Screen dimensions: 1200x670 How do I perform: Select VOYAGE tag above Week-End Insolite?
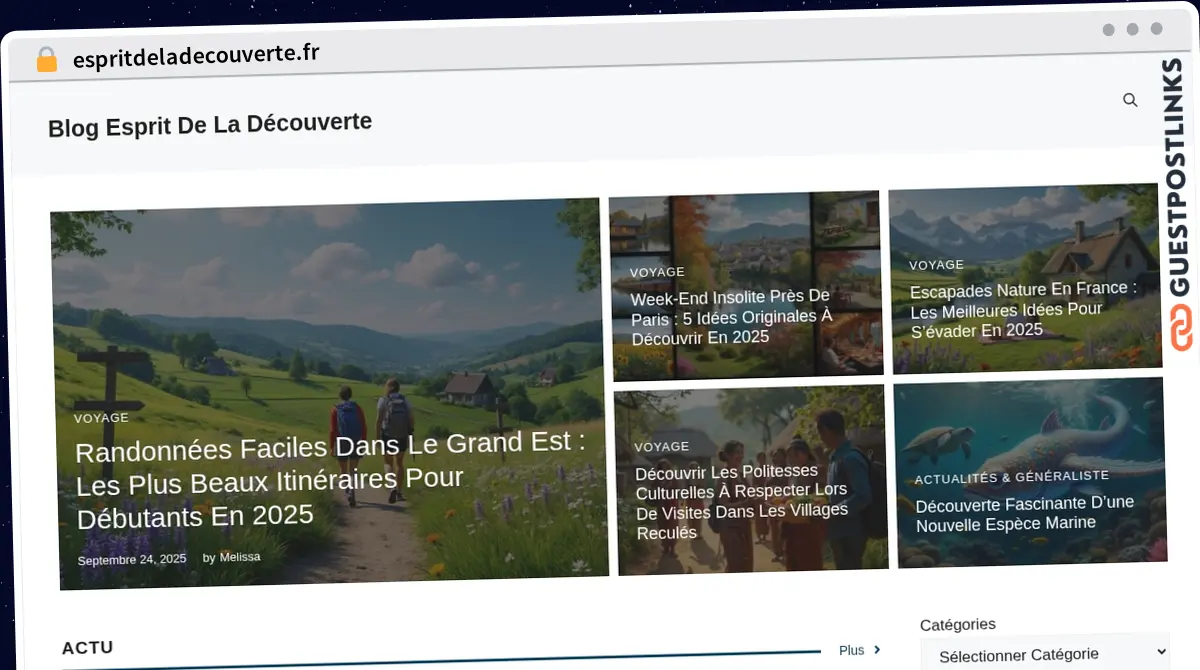point(657,272)
